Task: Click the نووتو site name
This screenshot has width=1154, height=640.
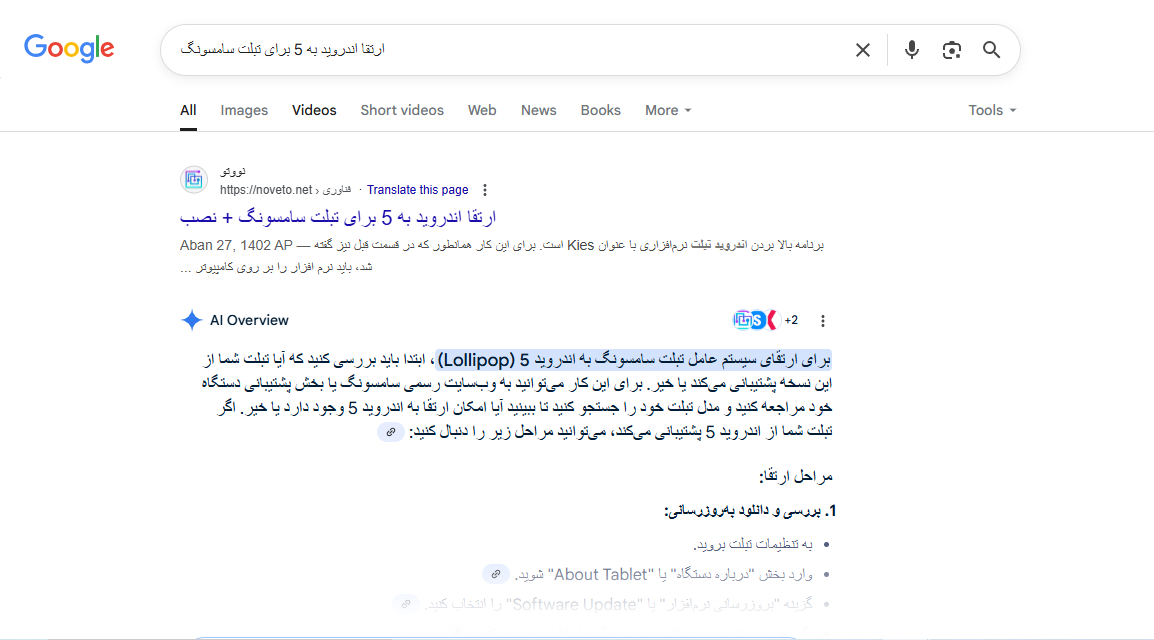Action: (233, 171)
